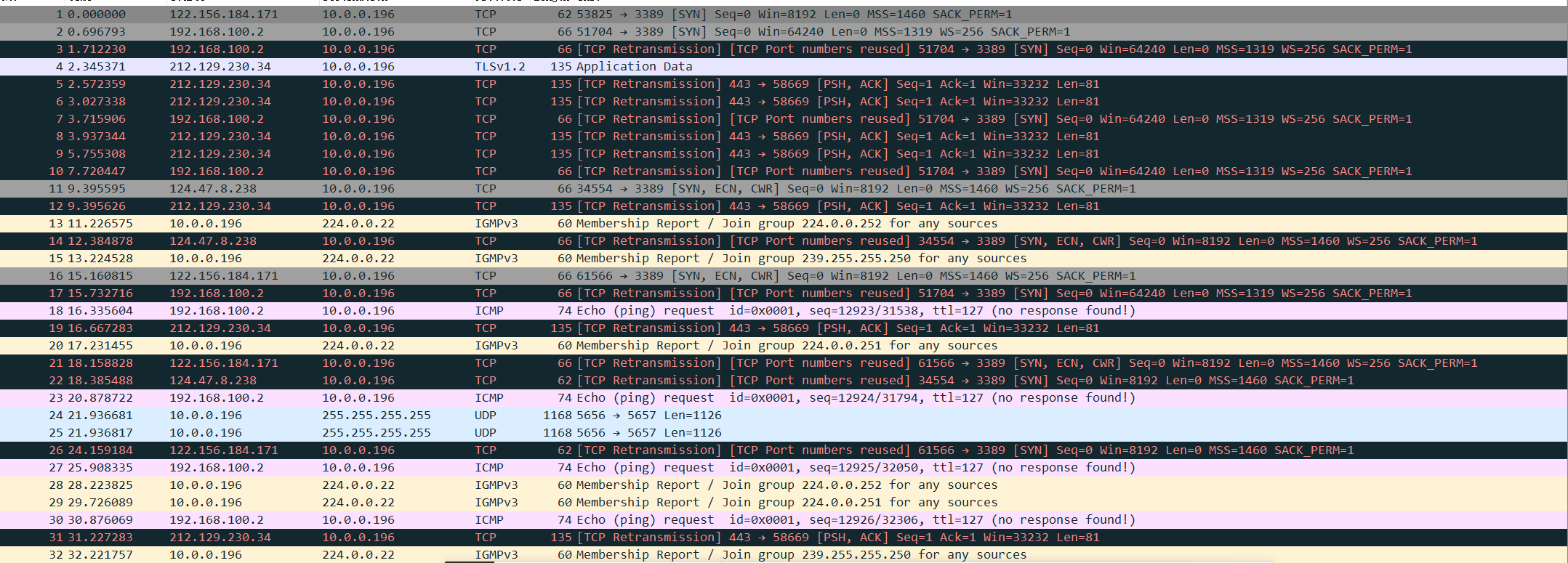This screenshot has width=1568, height=563.
Task: Select IGMPv3 report at time 11.226575
Action: click(784, 224)
